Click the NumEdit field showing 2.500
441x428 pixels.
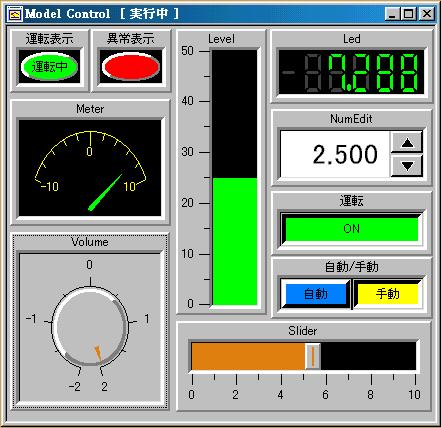[x=335, y=154]
